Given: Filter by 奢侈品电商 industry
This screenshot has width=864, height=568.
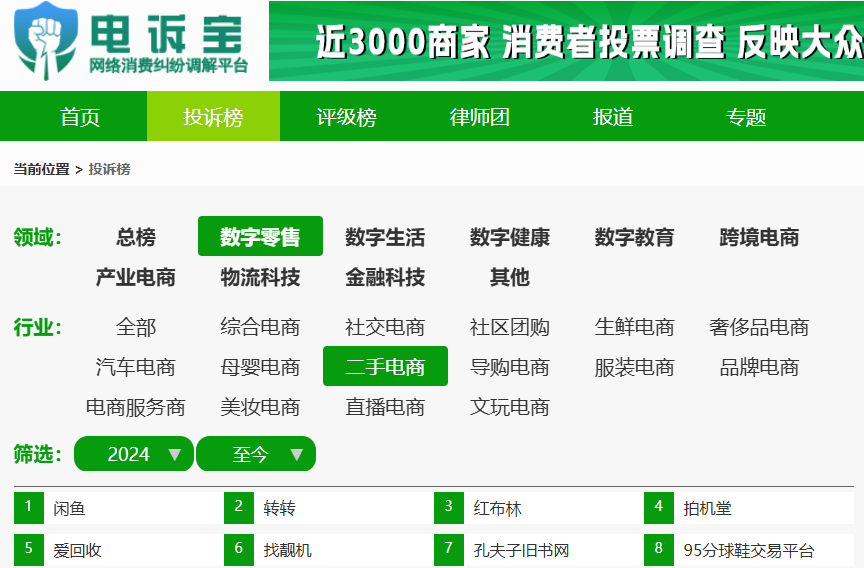Looking at the screenshot, I should click(759, 327).
